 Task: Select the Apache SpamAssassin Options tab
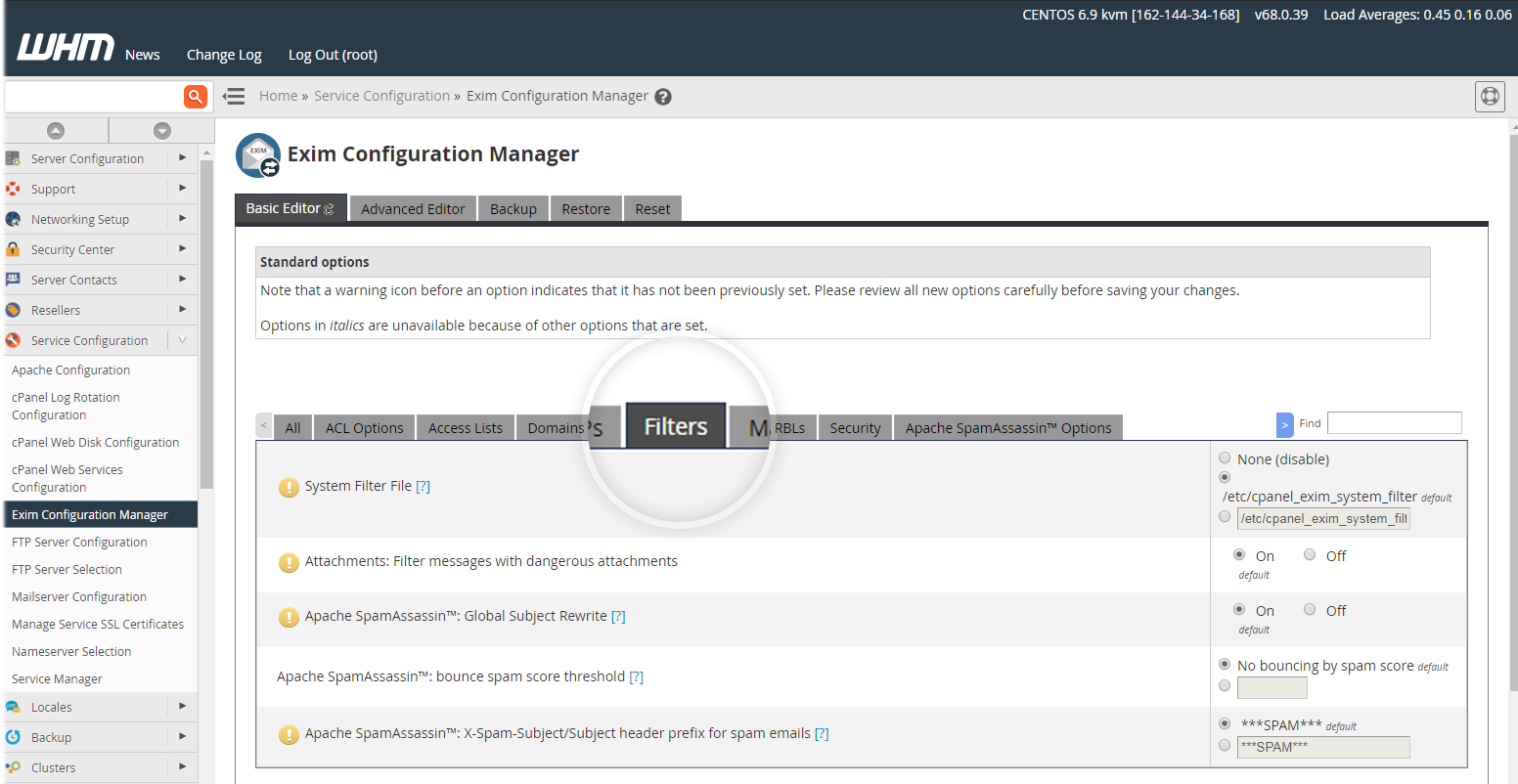[1008, 428]
